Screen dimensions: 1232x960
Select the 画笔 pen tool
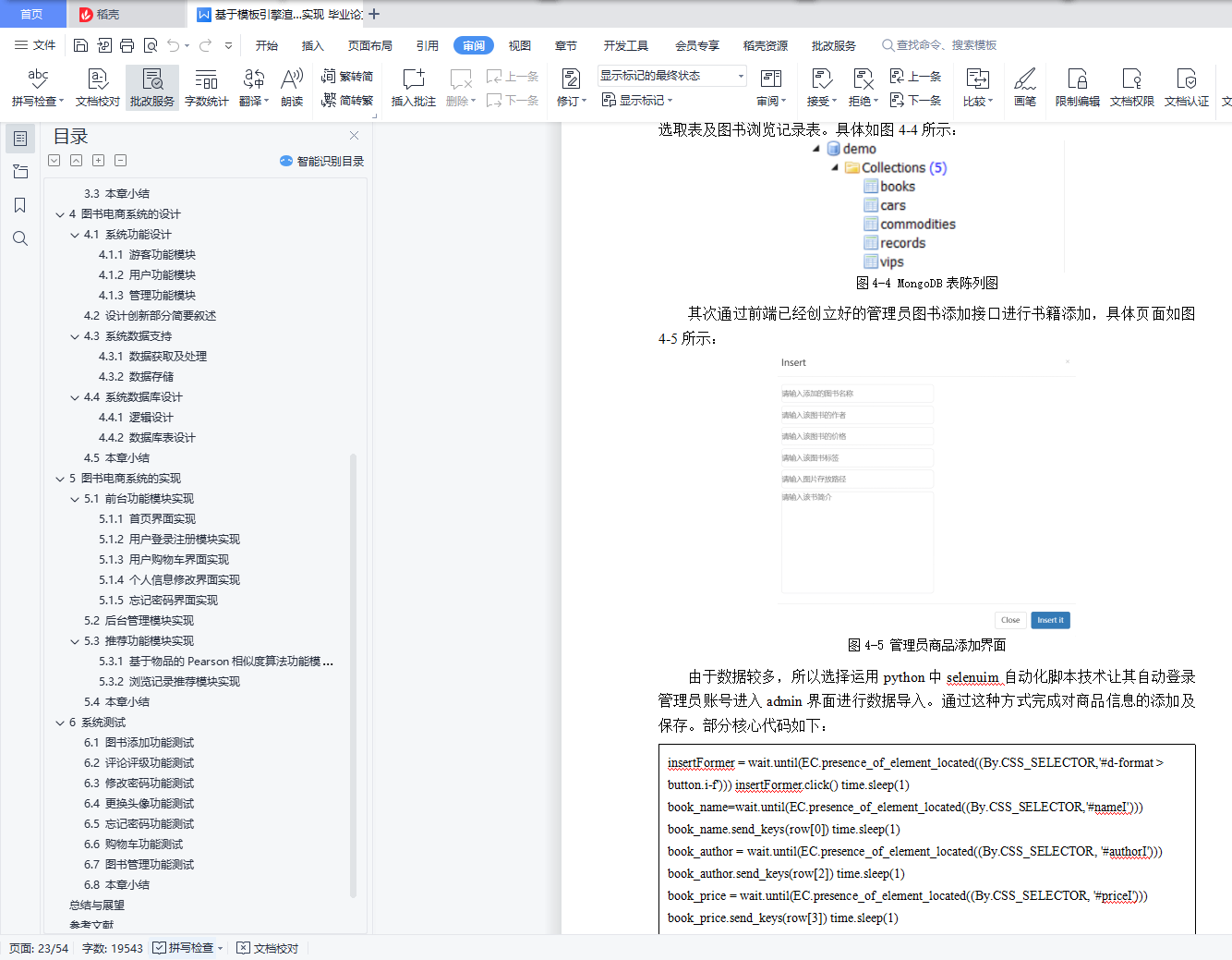point(1024,88)
